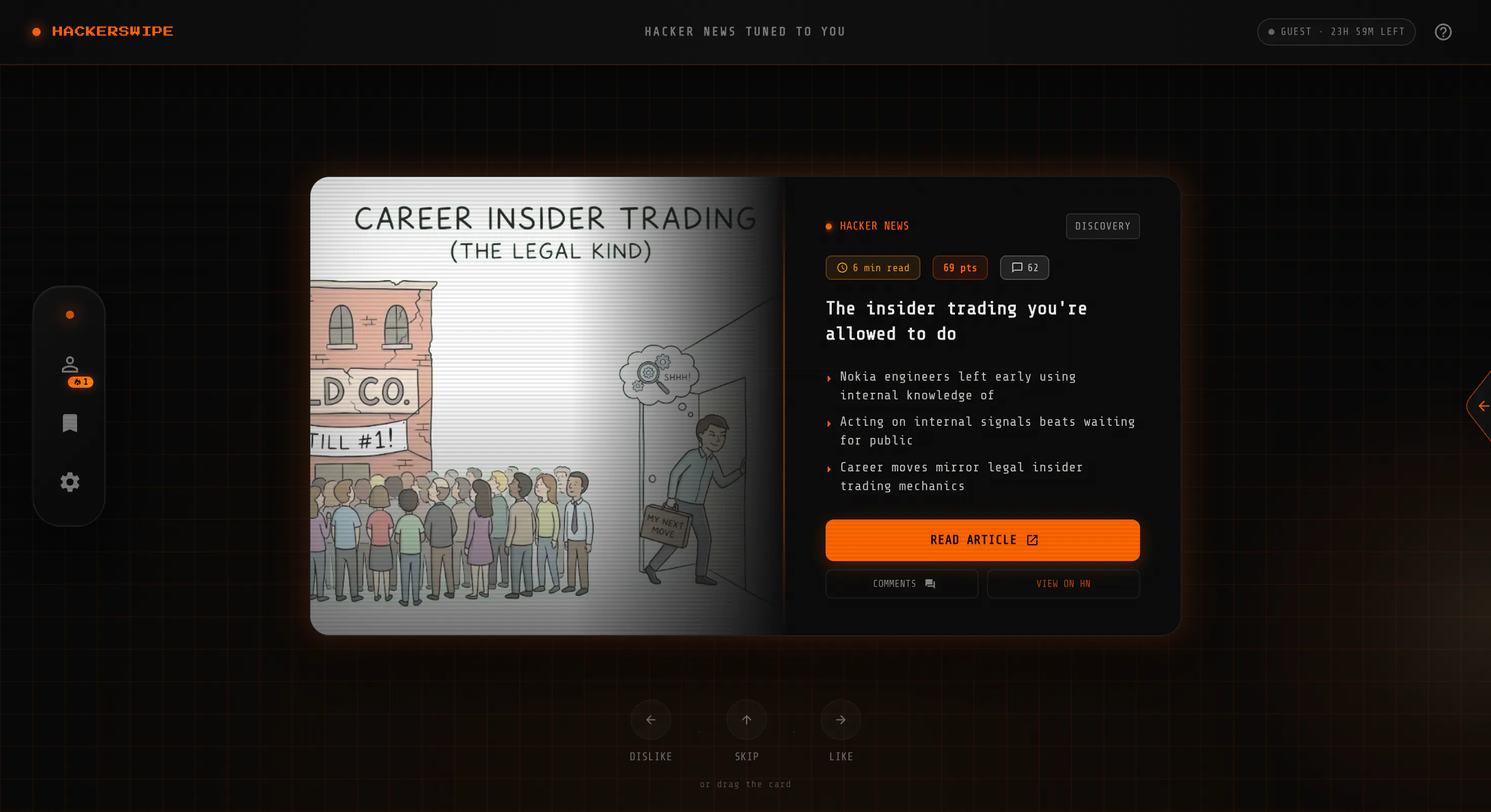Click the 'or drag the card' hint text
Image resolution: width=1491 pixels, height=812 pixels.
click(745, 784)
